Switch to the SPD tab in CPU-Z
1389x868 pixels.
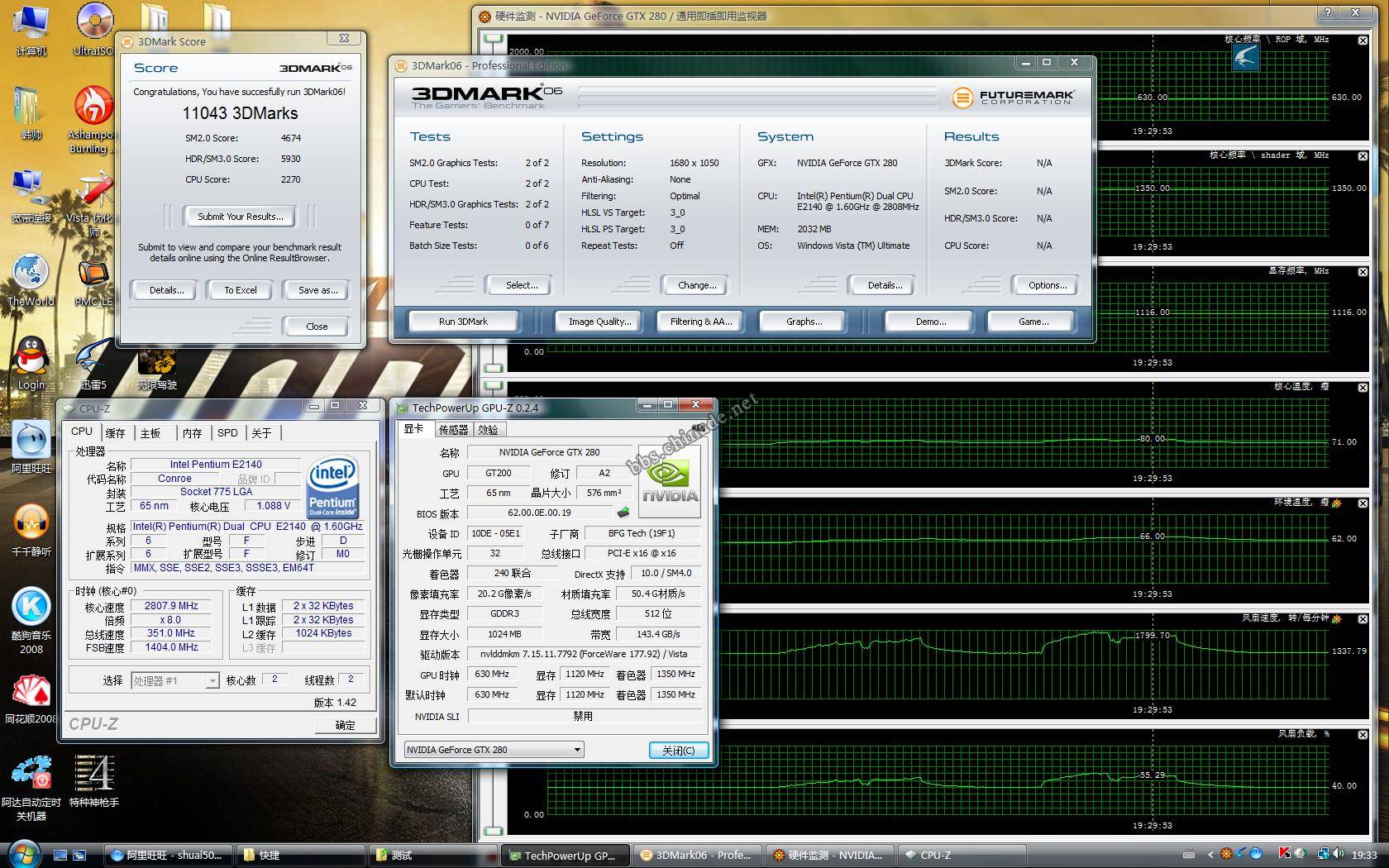pos(227,432)
